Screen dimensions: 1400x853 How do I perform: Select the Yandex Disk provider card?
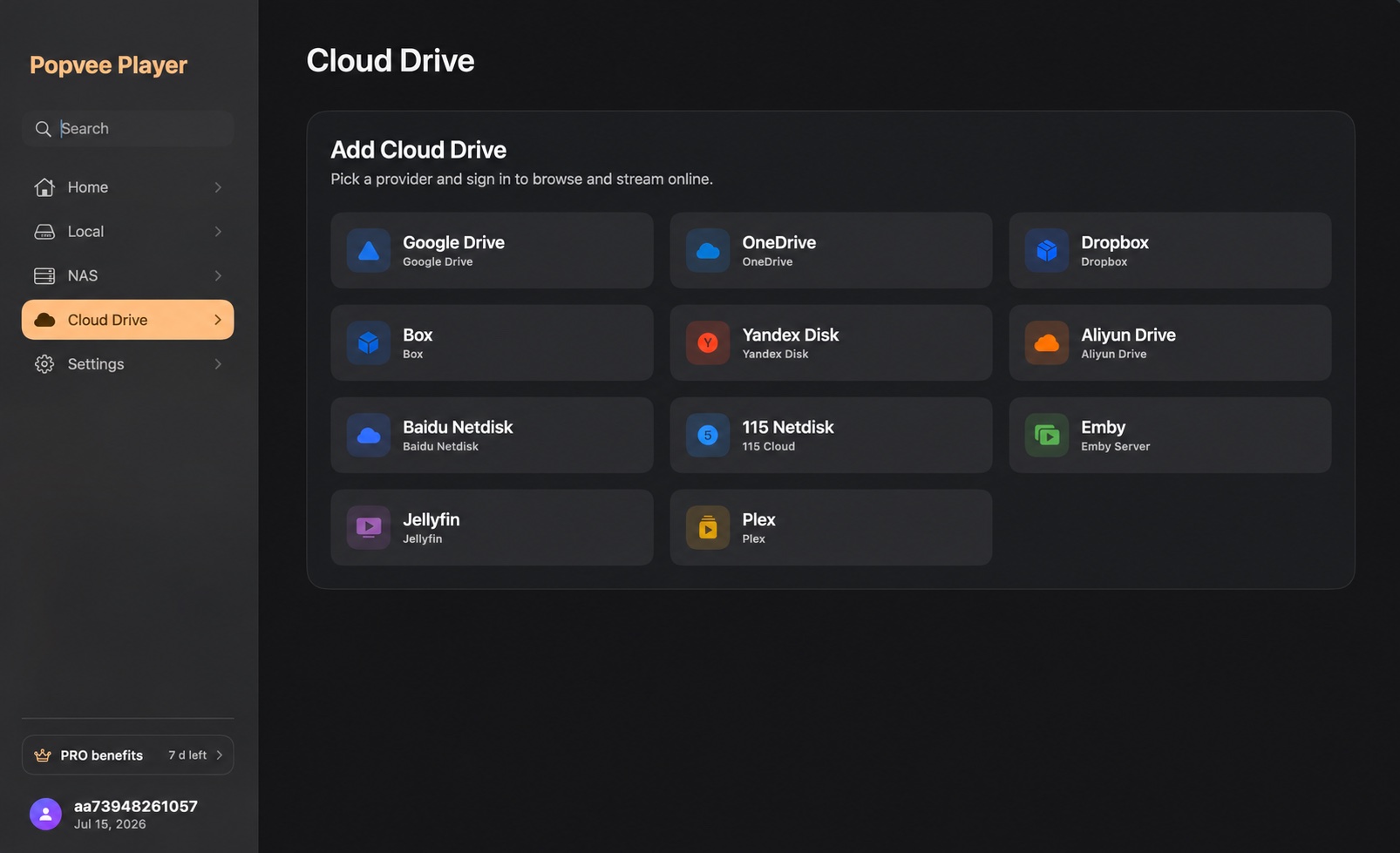click(831, 343)
